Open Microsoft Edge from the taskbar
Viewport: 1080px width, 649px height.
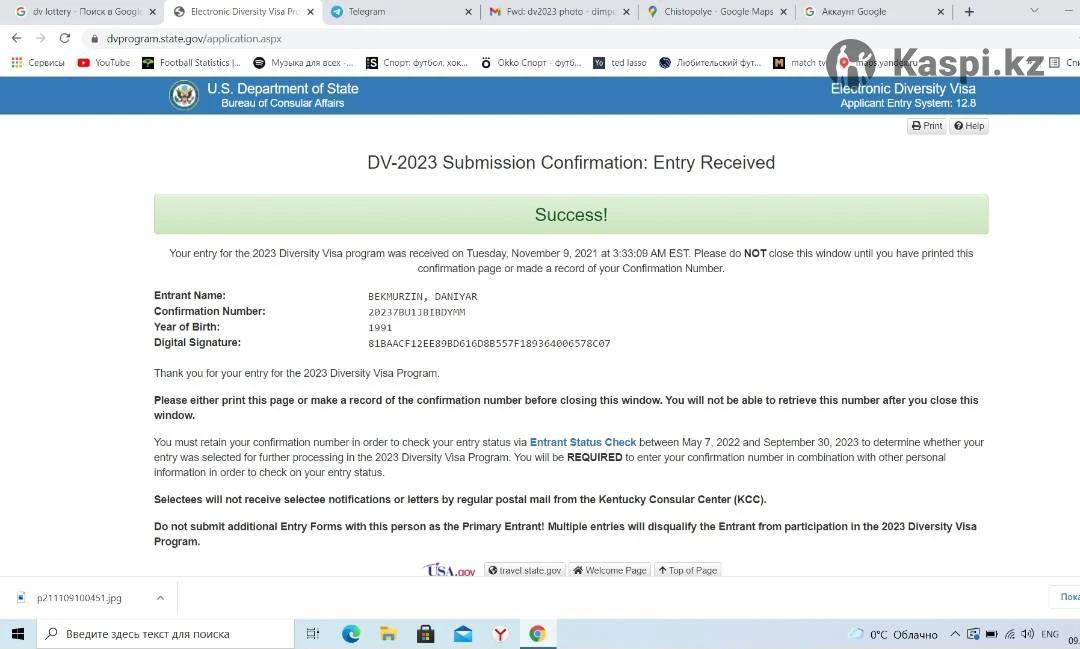351,634
